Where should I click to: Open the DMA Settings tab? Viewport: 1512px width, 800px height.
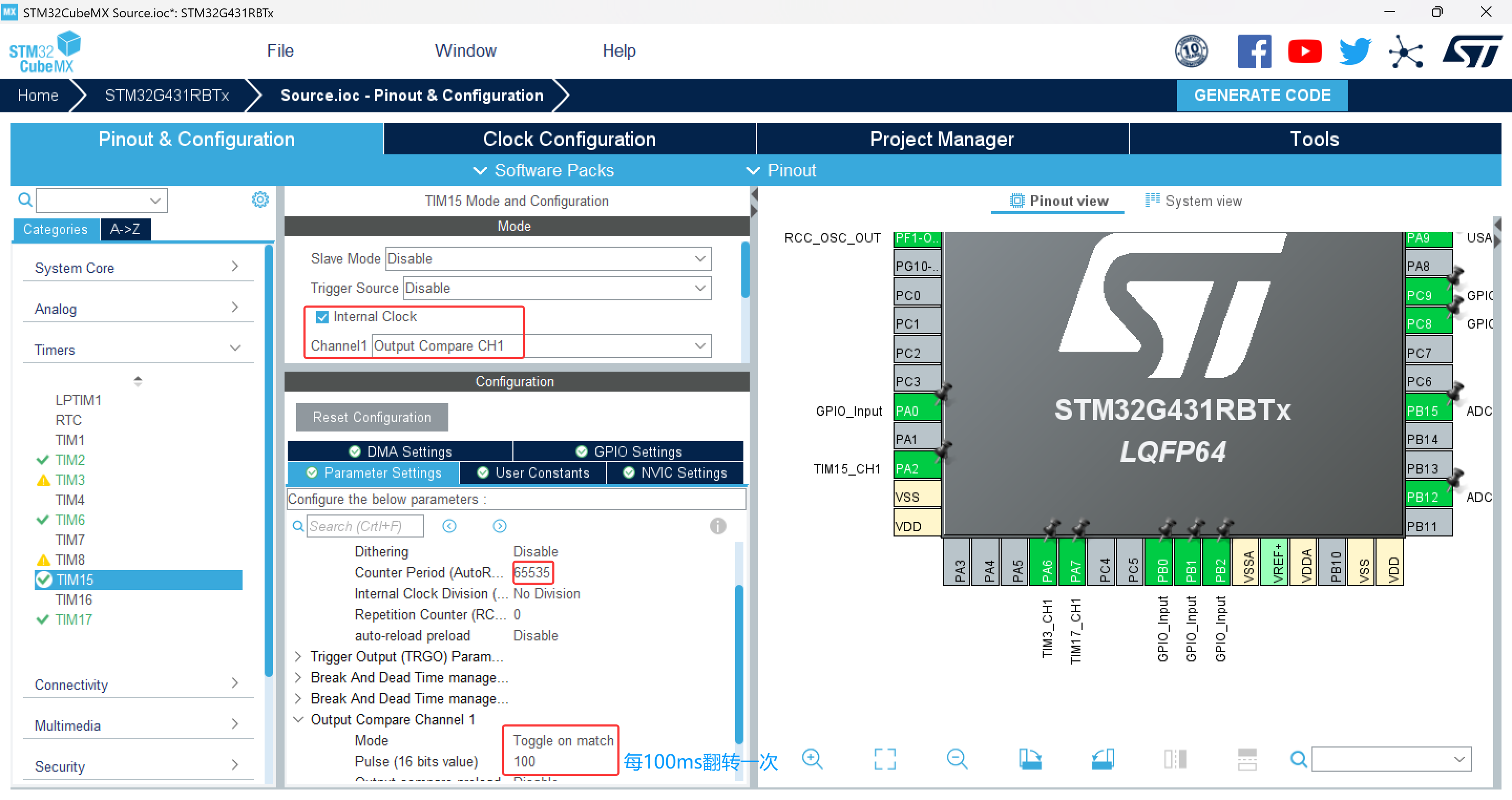(400, 451)
